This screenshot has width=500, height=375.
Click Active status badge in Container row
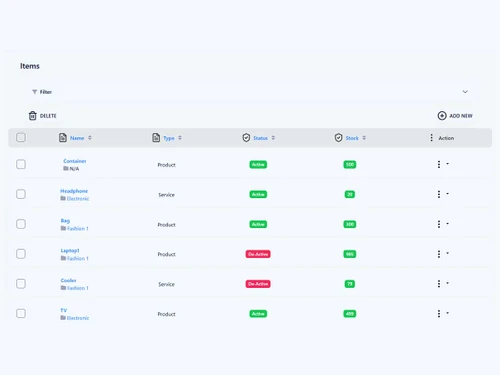click(x=258, y=165)
